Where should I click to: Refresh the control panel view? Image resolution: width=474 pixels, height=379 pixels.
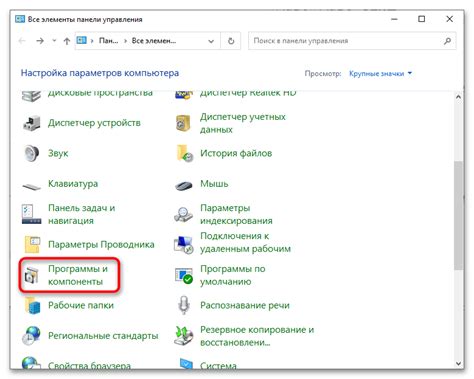click(231, 41)
